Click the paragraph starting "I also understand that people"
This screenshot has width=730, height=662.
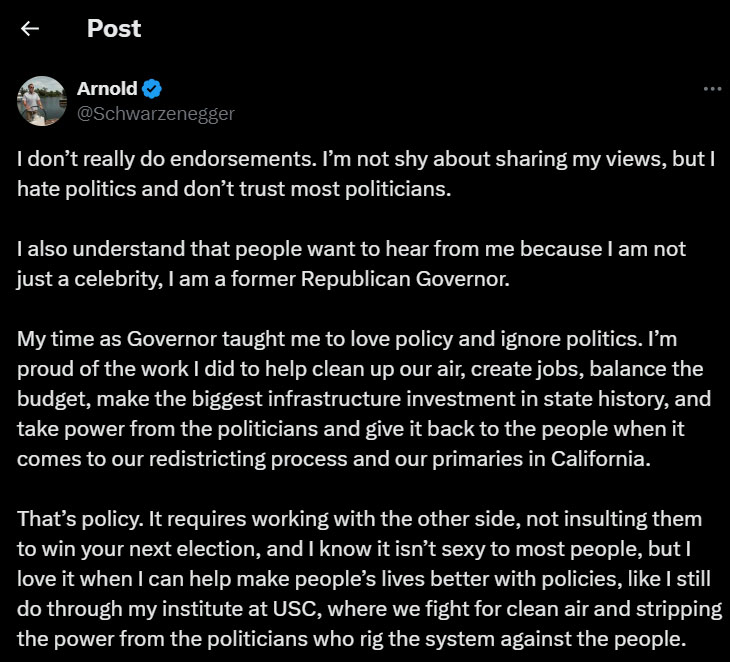pyautogui.click(x=351, y=264)
